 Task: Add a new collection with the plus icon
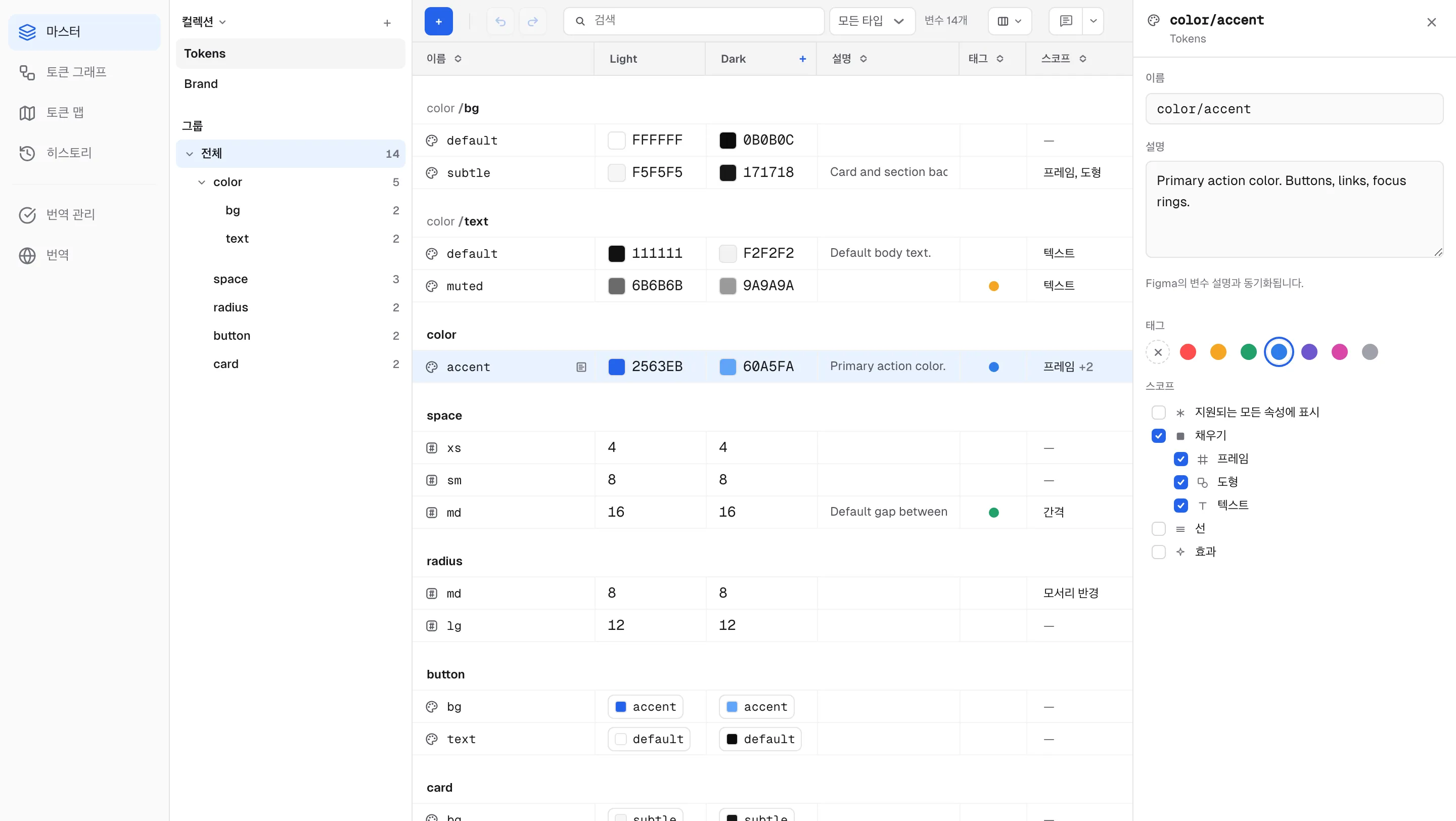387,23
